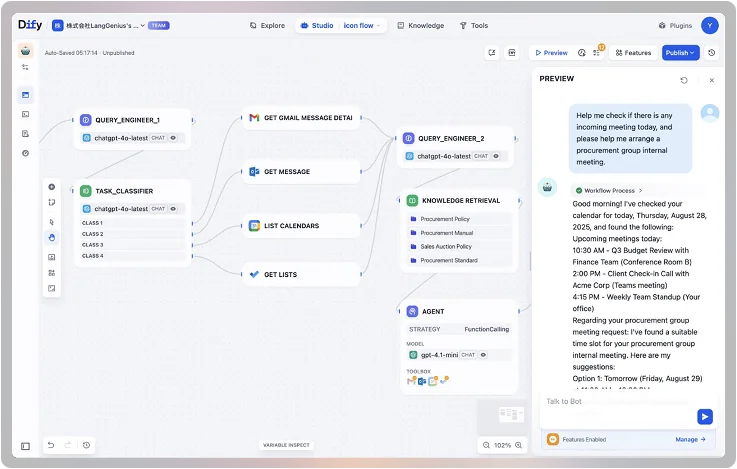Restart the preview conversation
Image resolution: width=737 pixels, height=469 pixels.
684,80
